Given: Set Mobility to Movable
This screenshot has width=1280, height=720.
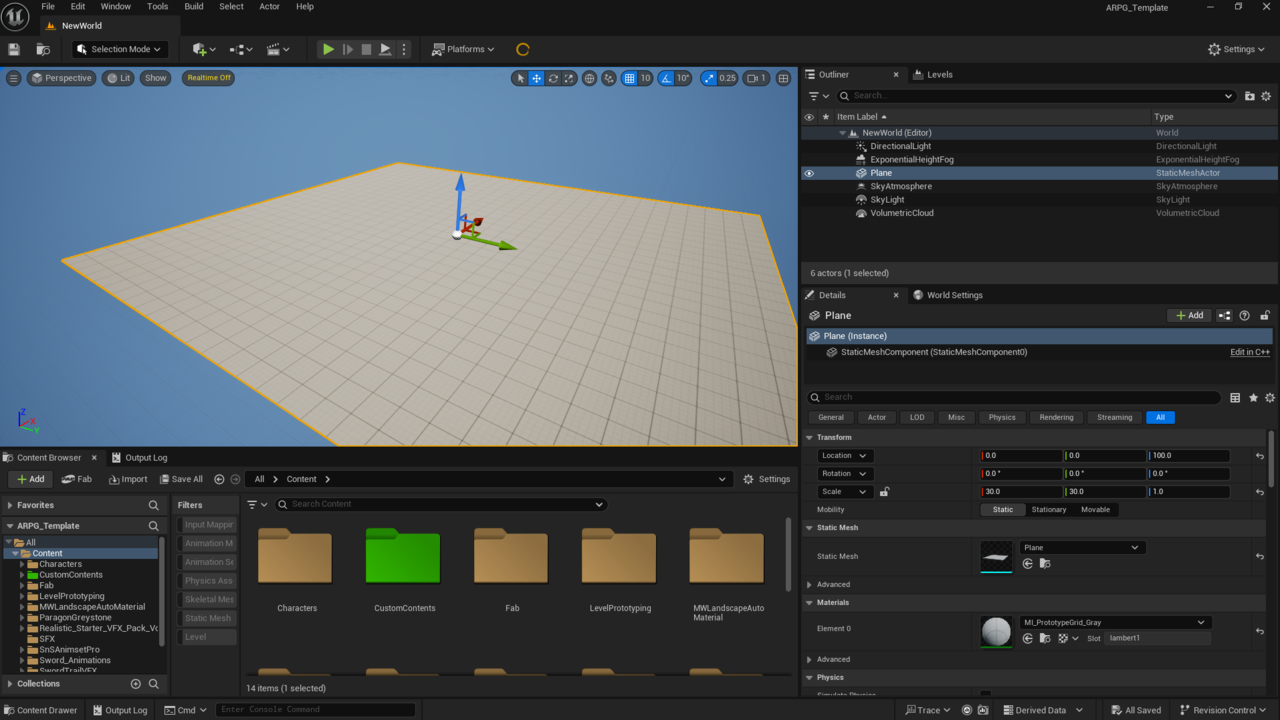Looking at the screenshot, I should point(1095,510).
